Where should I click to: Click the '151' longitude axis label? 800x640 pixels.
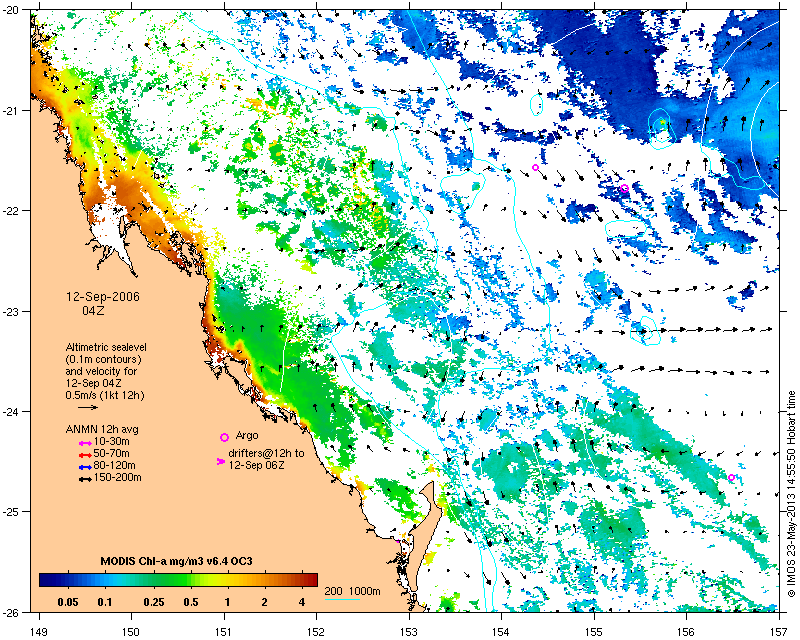224,632
